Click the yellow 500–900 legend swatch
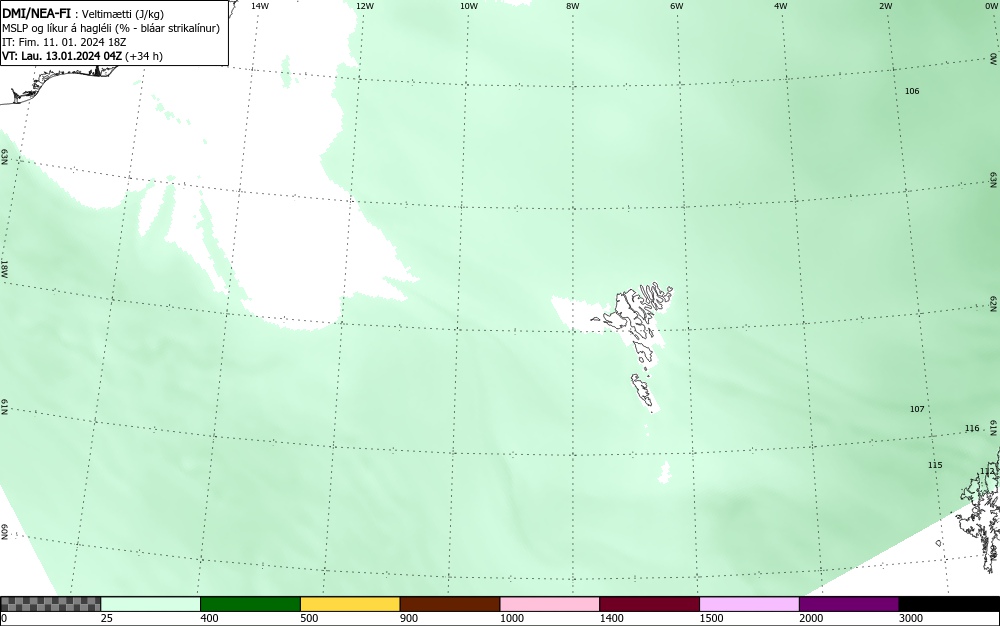Image resolution: width=1000 pixels, height=626 pixels. pyautogui.click(x=350, y=604)
